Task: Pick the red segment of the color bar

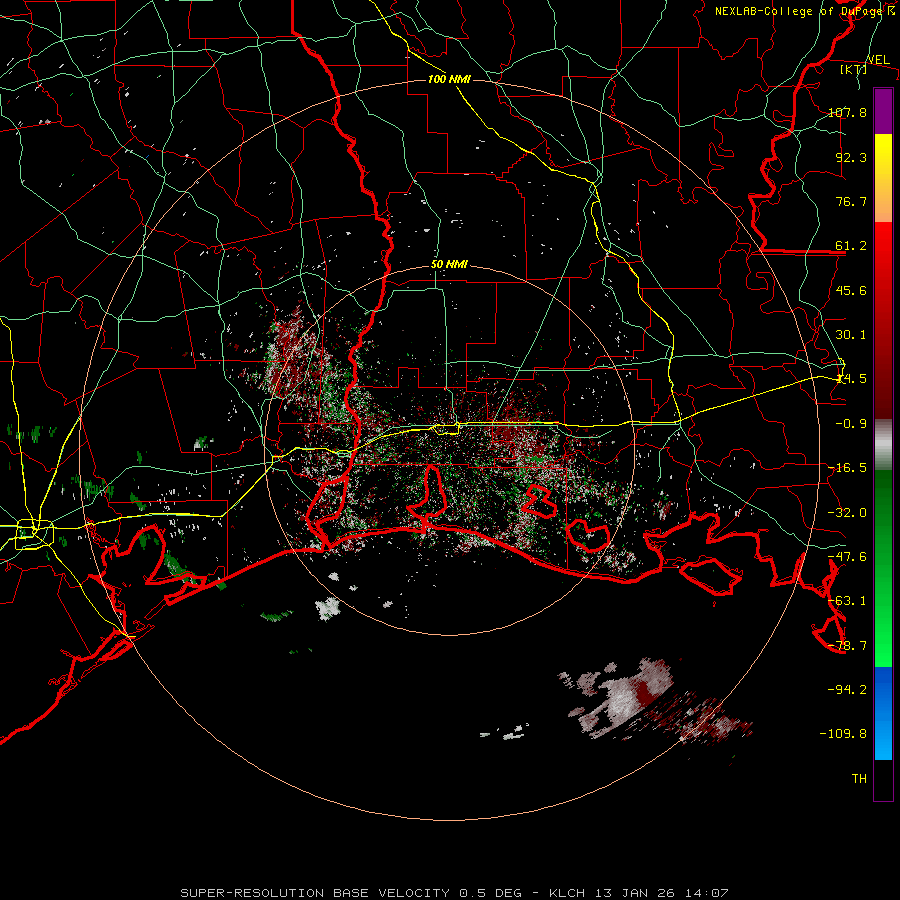Action: (x=883, y=320)
